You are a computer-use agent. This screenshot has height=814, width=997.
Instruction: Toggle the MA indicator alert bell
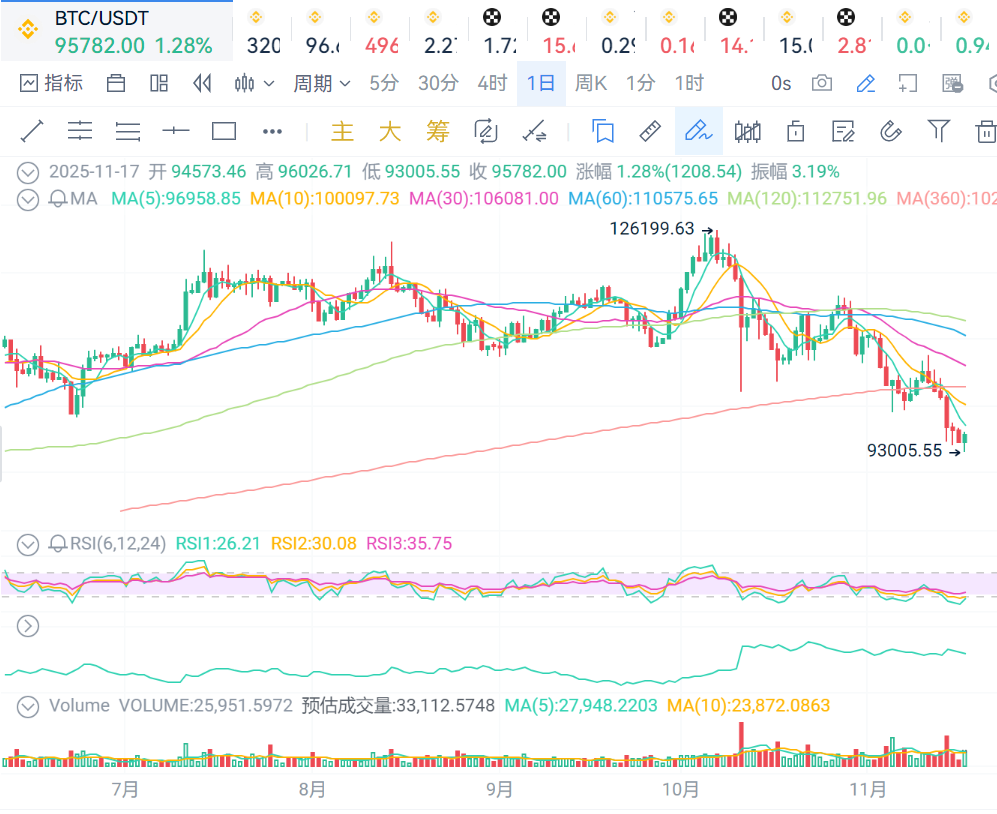point(59,199)
